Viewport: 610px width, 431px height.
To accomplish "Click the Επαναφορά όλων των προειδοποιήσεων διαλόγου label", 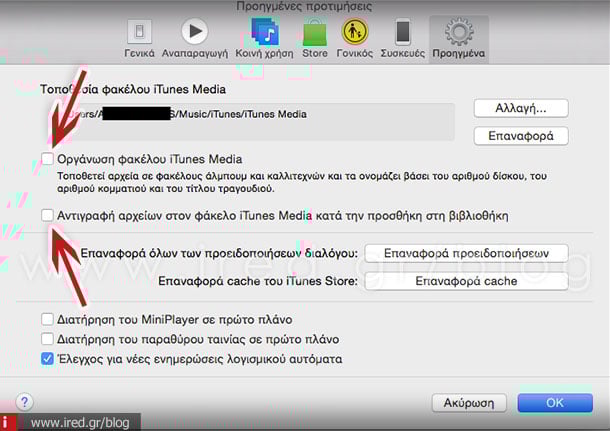I will point(219,253).
